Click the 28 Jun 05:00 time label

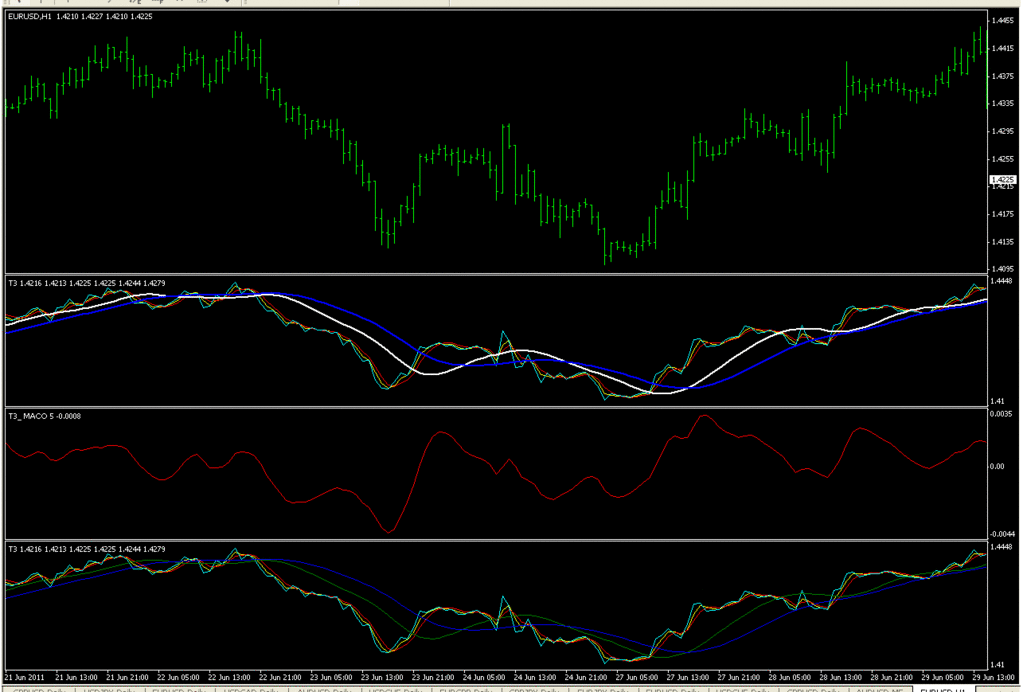coord(789,678)
